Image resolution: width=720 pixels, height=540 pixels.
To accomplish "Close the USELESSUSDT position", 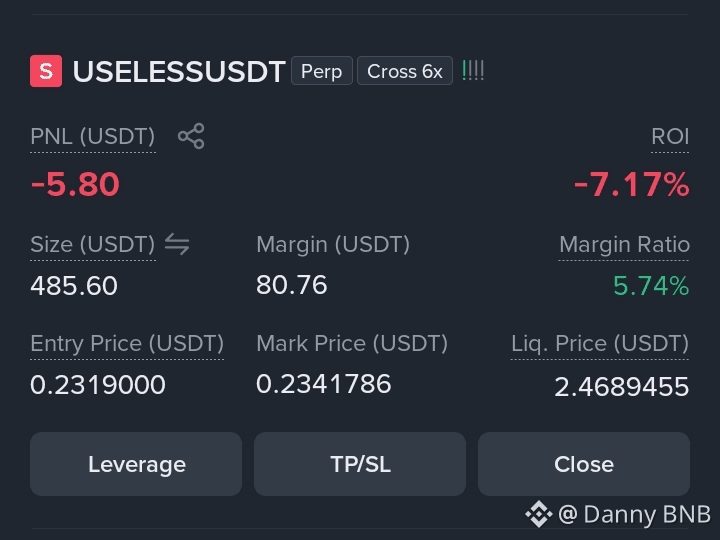I will click(x=584, y=464).
